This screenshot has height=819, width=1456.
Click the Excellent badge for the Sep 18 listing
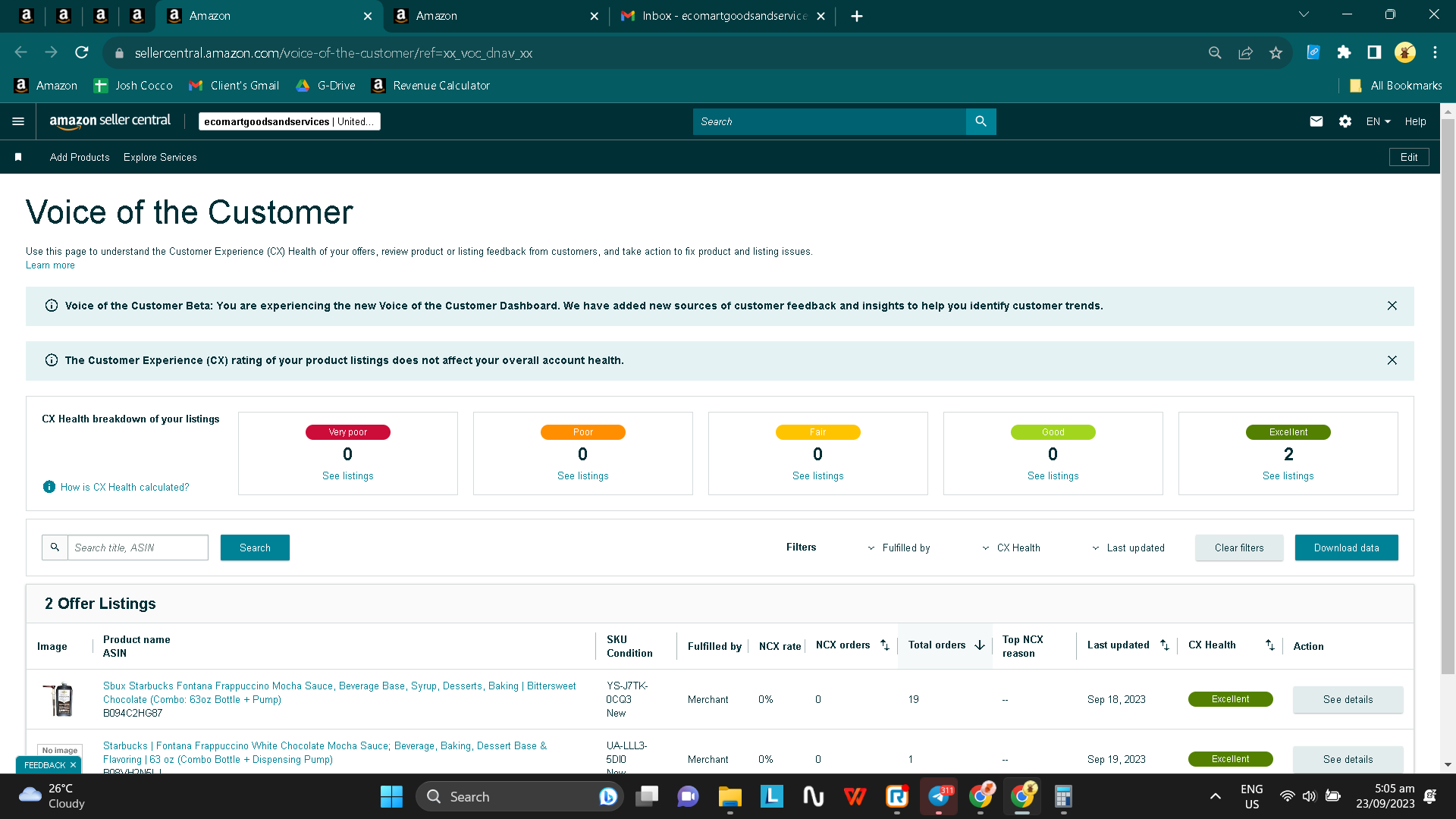pos(1231,699)
